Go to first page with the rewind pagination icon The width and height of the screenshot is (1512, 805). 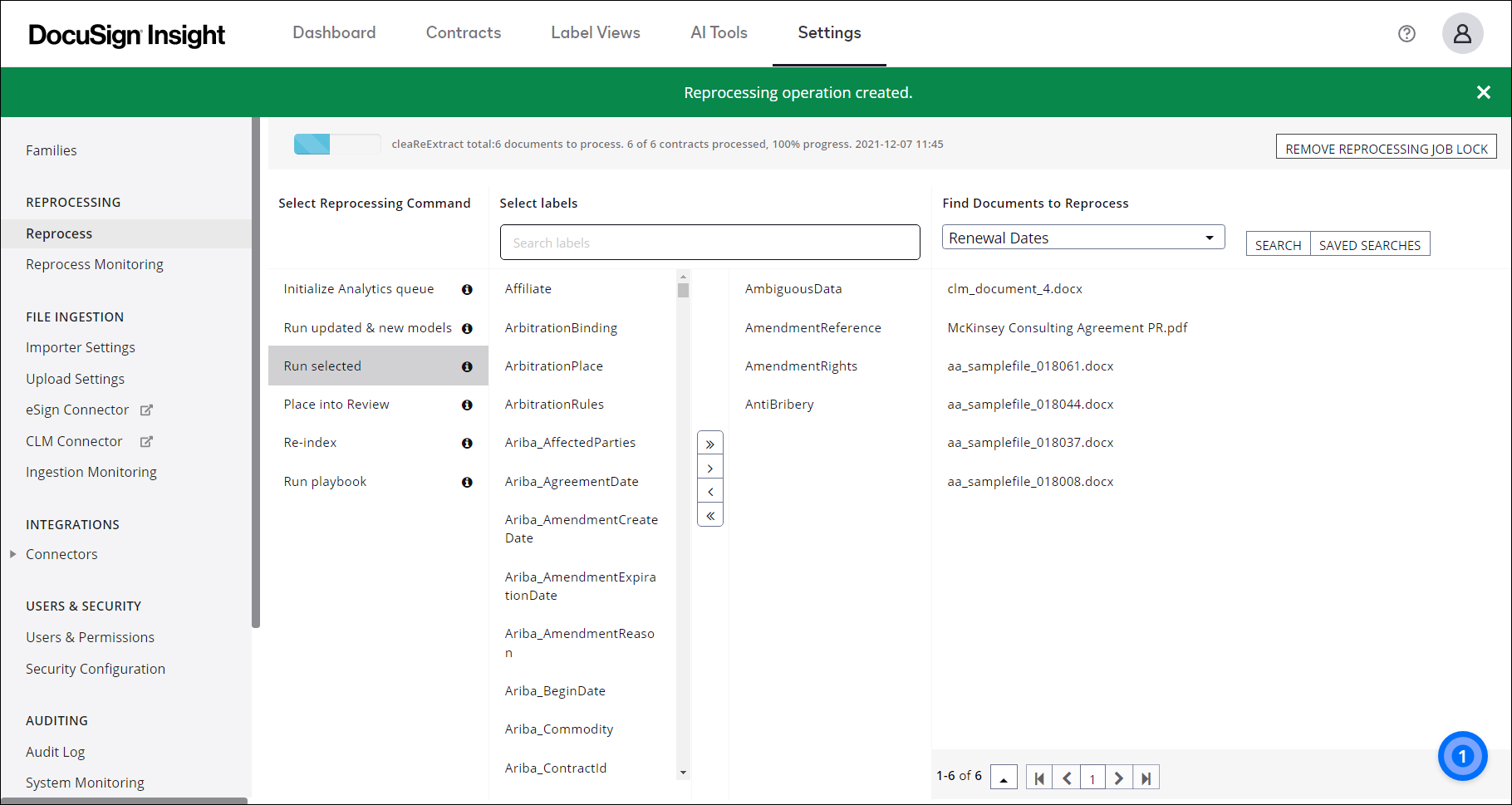(1038, 777)
